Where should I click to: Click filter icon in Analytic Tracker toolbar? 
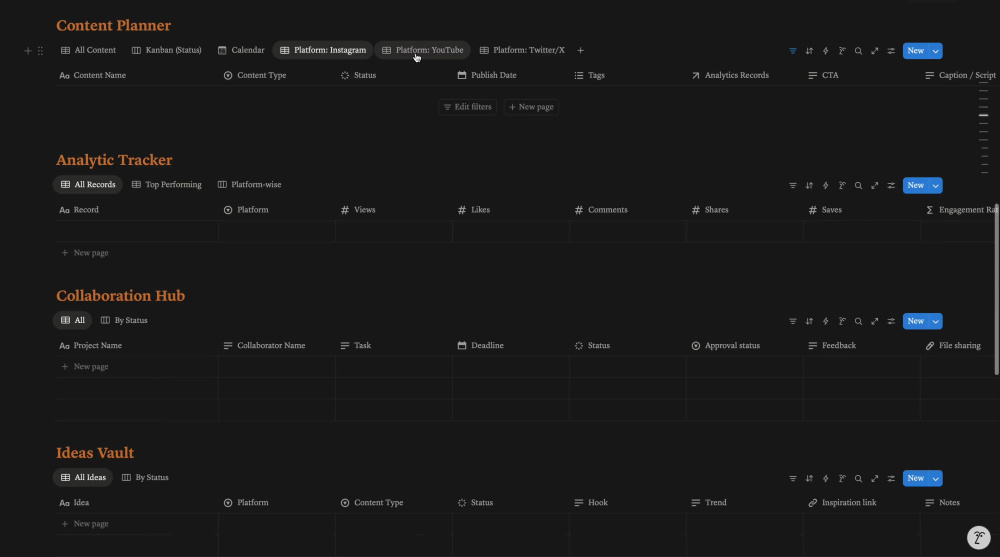(x=793, y=185)
